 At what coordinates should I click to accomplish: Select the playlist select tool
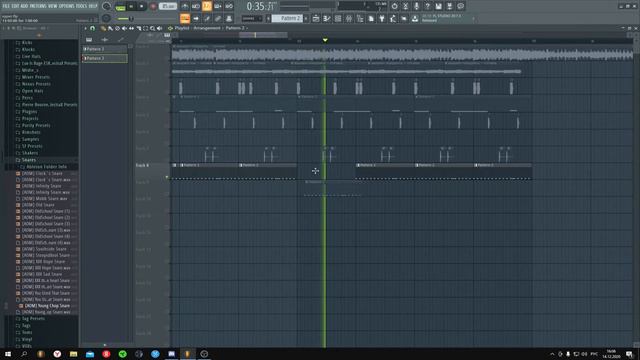146,28
